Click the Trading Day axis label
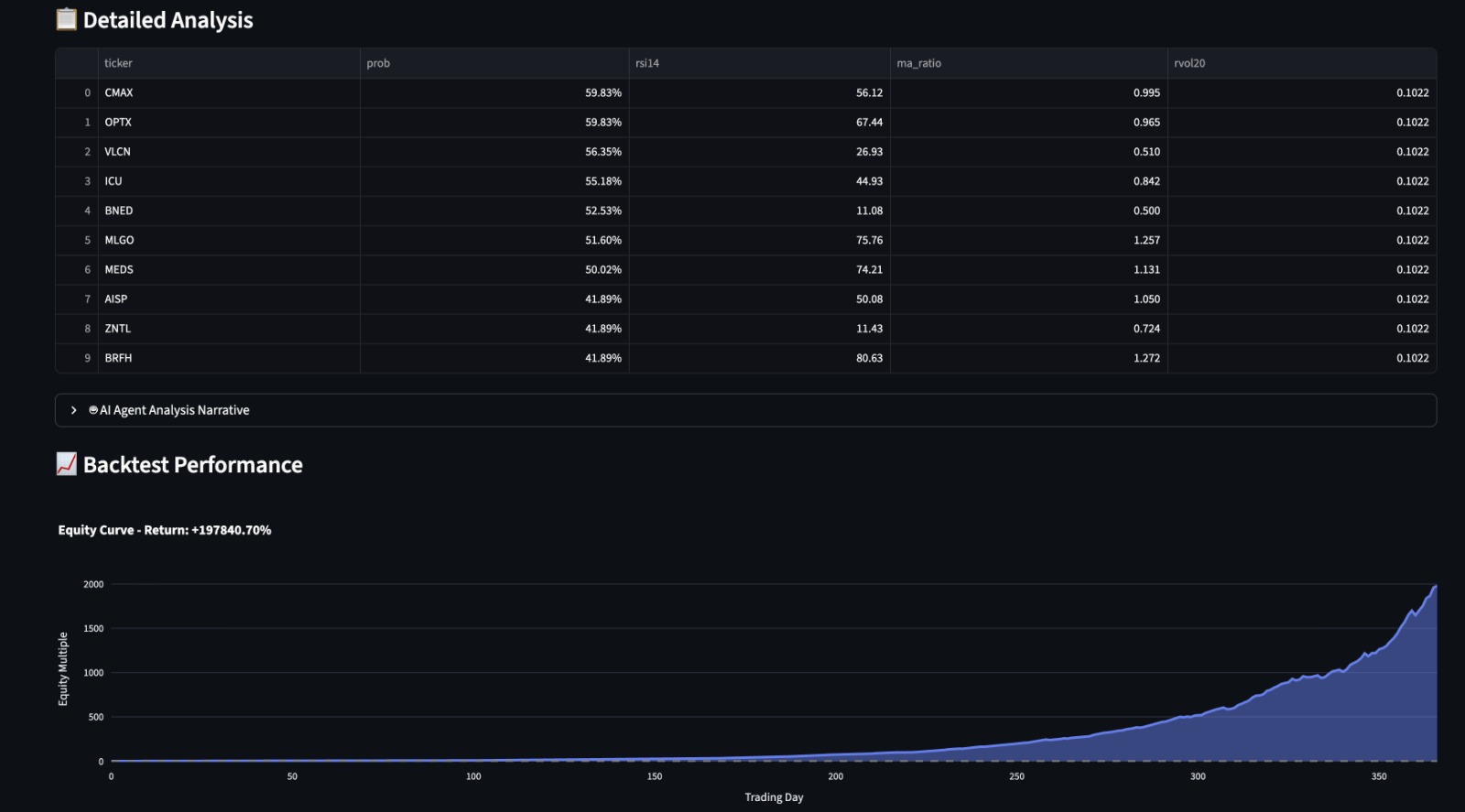Viewport: 1465px width, 812px height. tap(774, 797)
